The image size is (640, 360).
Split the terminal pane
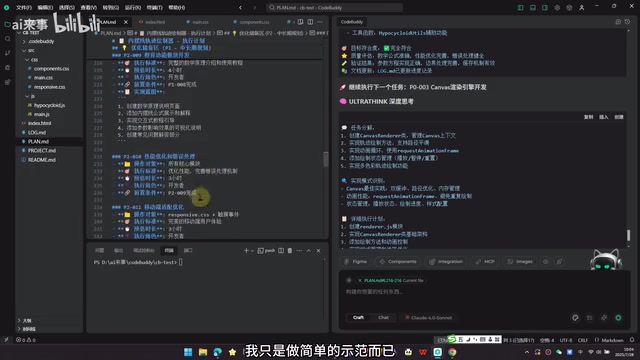pos(281,251)
